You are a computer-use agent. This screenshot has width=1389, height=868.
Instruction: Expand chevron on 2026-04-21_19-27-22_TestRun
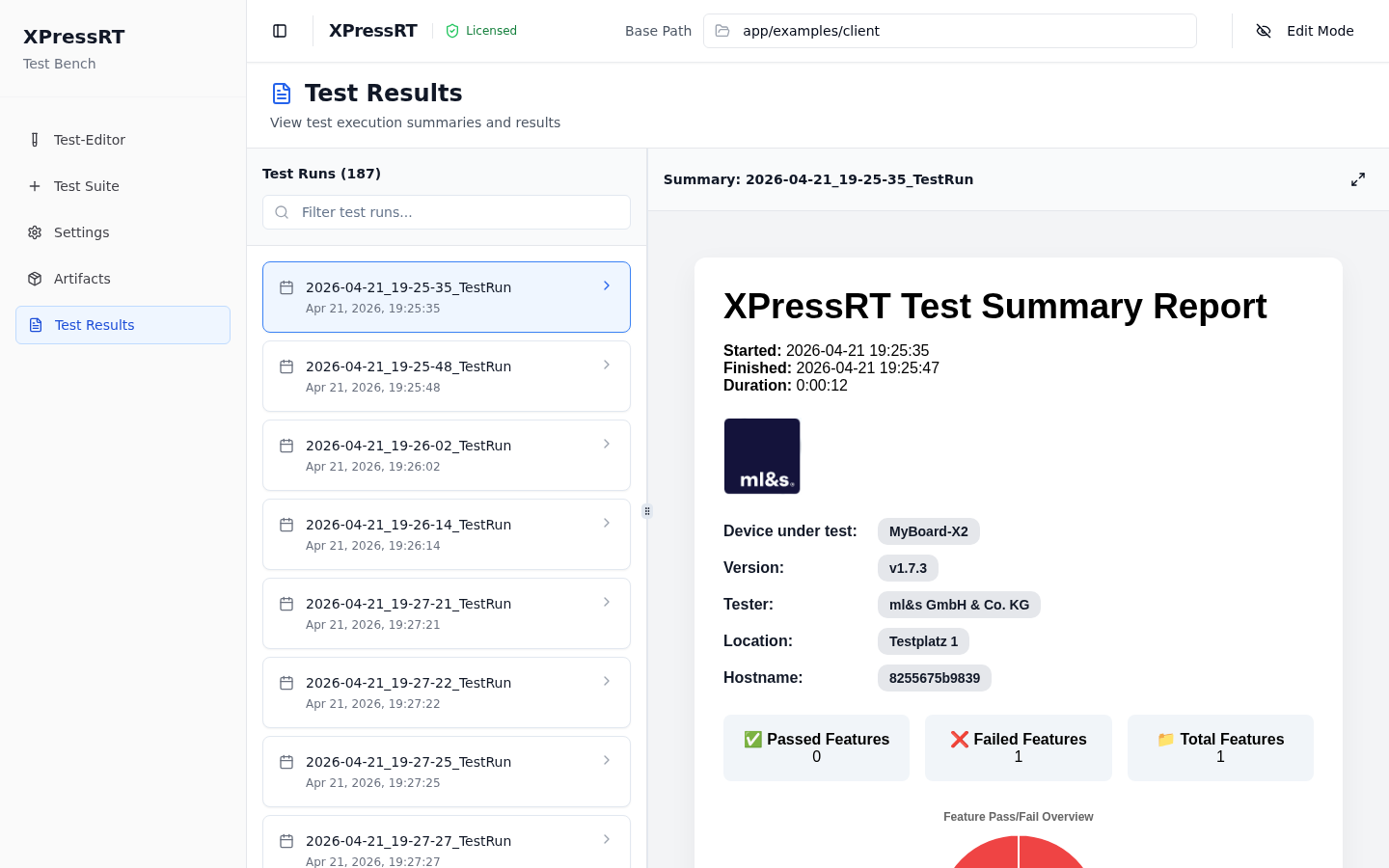(x=607, y=681)
